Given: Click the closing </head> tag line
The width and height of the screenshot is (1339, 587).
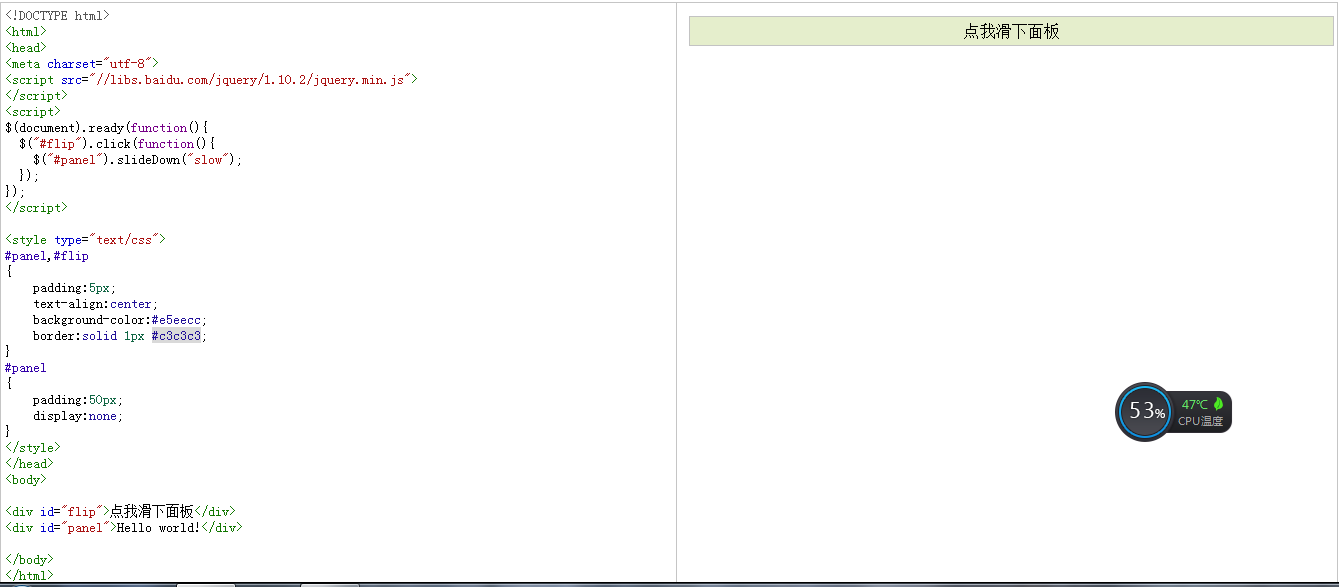Looking at the screenshot, I should (x=29, y=464).
